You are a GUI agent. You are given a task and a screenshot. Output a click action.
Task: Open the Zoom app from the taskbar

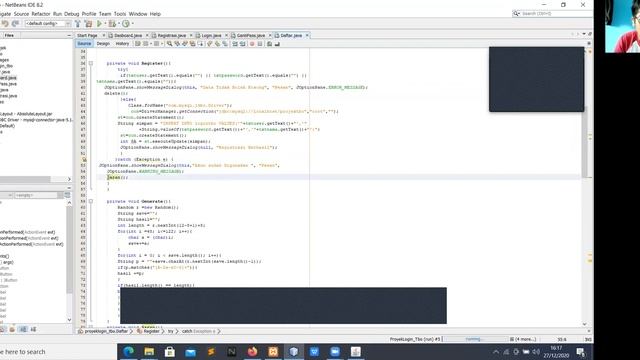(335, 351)
